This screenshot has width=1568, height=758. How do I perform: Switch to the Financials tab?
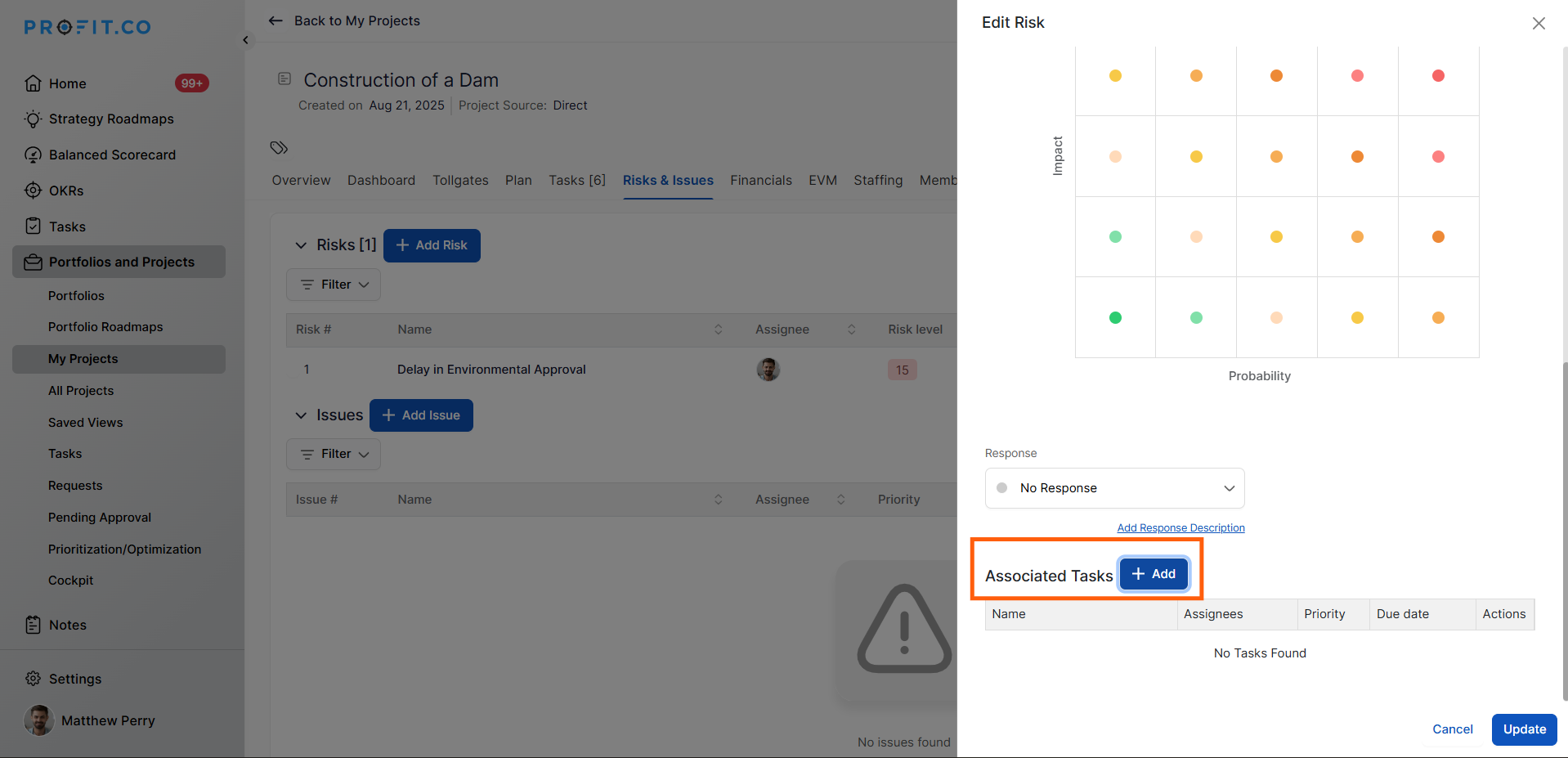(760, 181)
